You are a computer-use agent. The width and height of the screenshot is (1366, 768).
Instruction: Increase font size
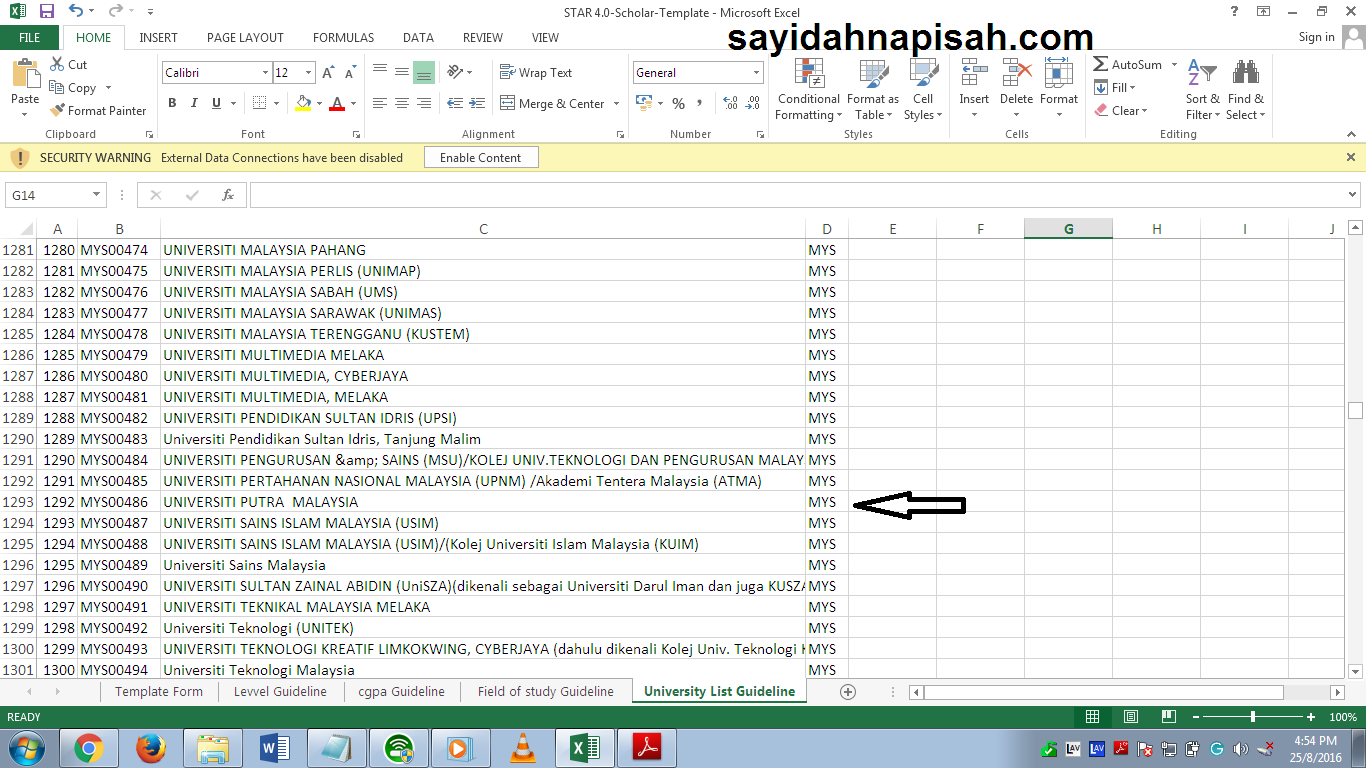pos(329,72)
